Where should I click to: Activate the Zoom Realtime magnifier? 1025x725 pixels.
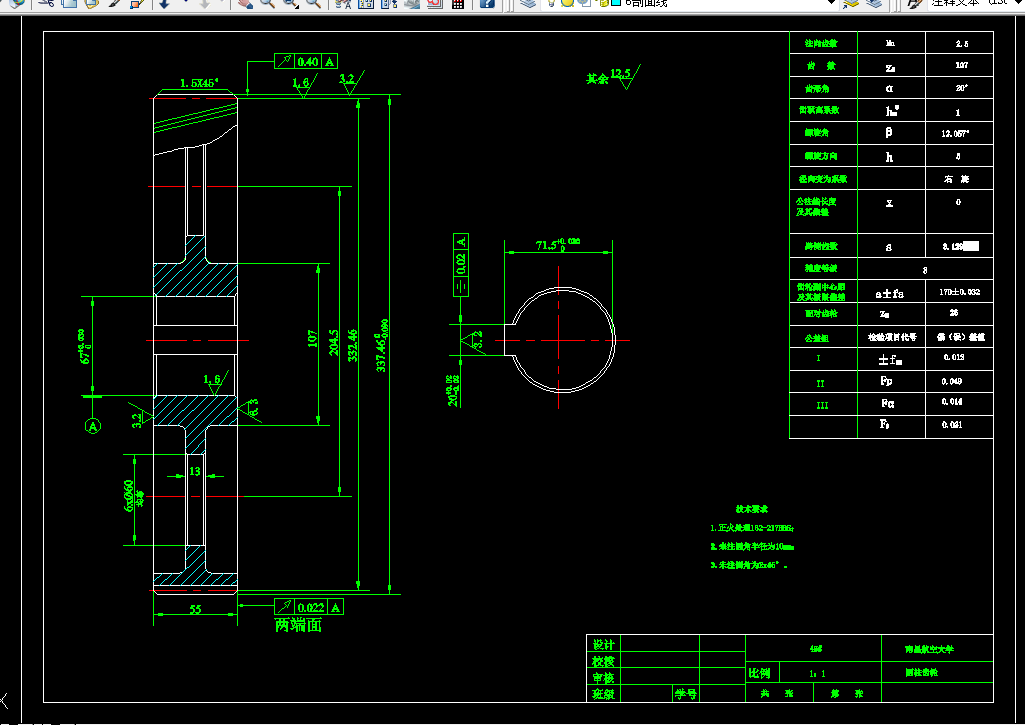click(x=267, y=3)
